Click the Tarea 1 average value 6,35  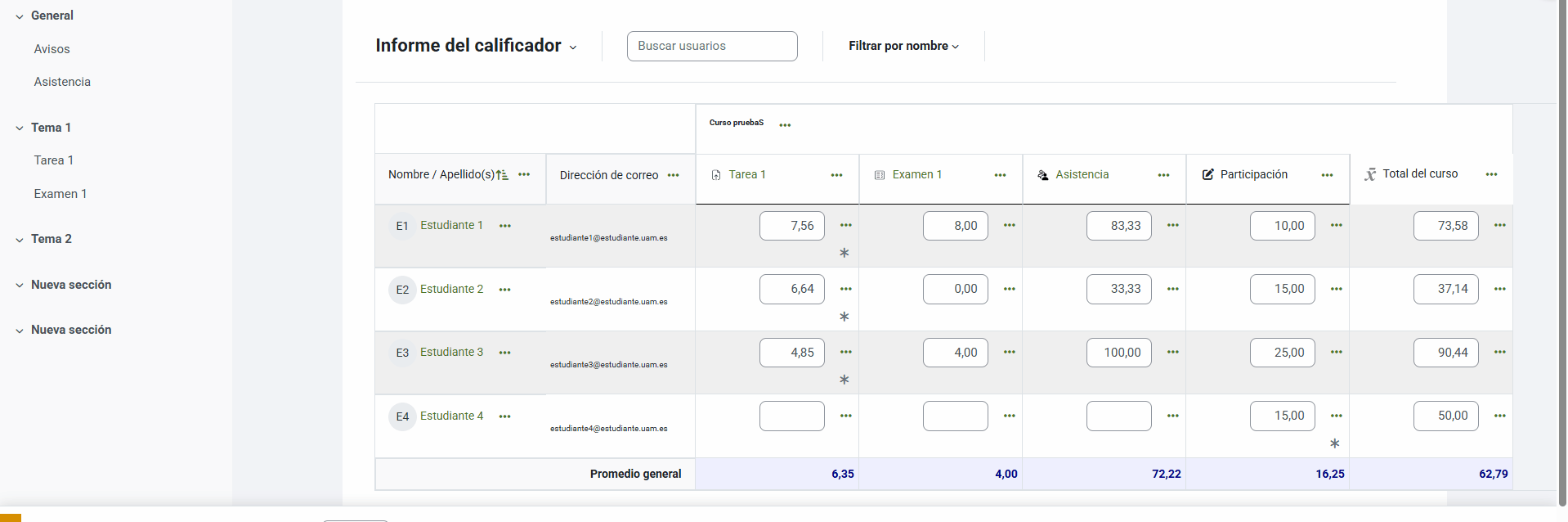pos(843,474)
